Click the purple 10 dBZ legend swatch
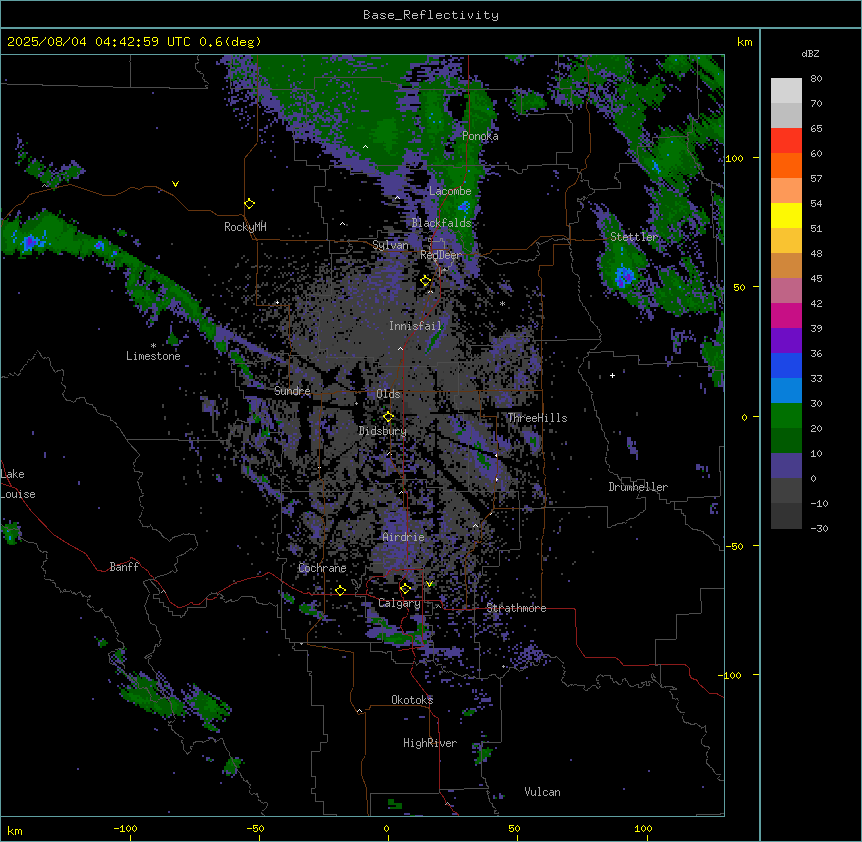The image size is (862, 842). [786, 466]
